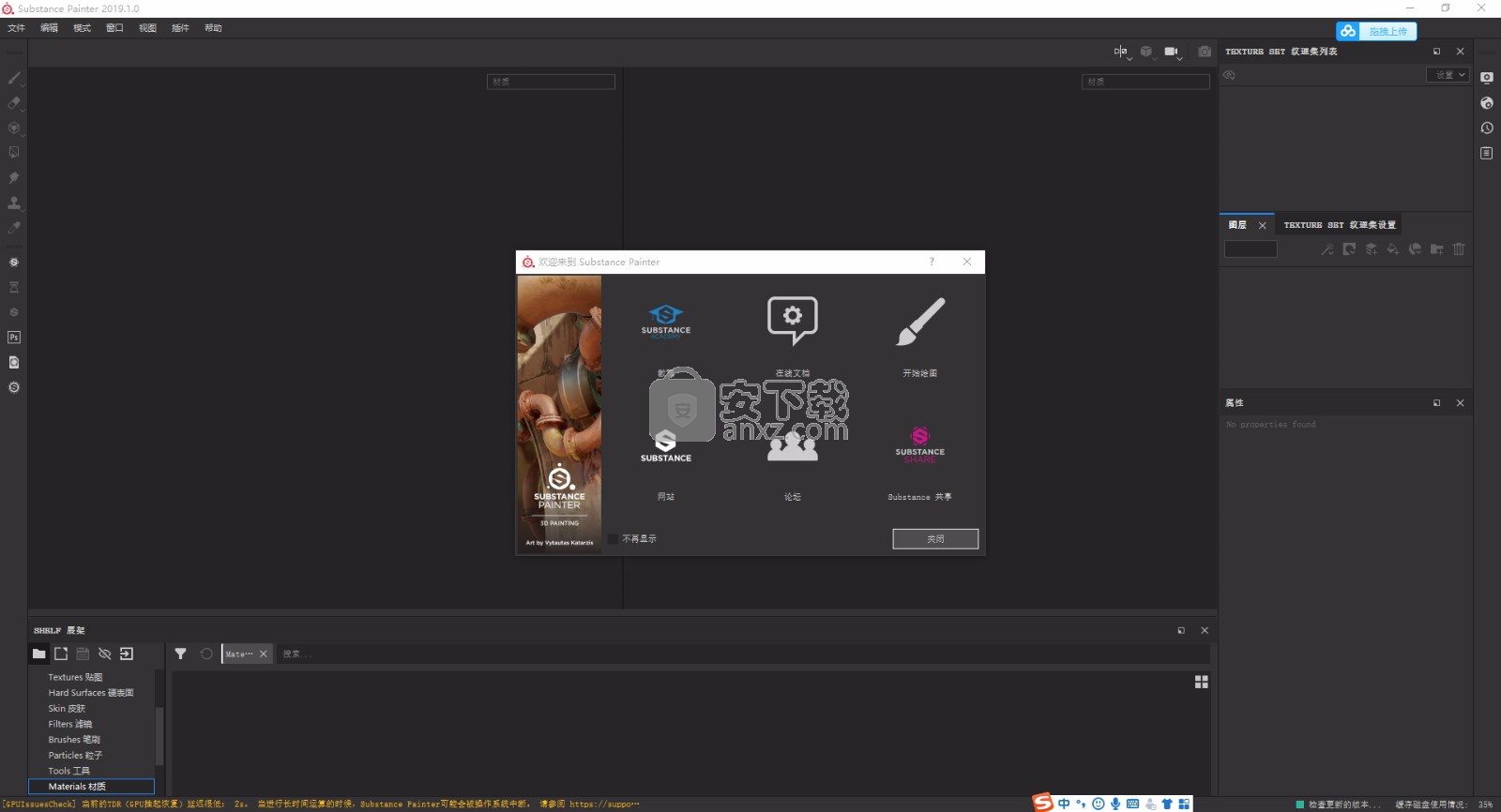Image resolution: width=1501 pixels, height=812 pixels.
Task: Toggle the shelf hidden-eye icon
Action: (x=104, y=654)
